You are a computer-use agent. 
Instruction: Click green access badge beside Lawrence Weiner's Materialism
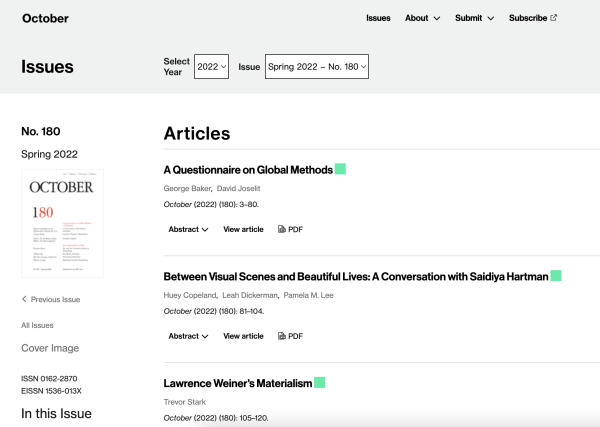320,382
